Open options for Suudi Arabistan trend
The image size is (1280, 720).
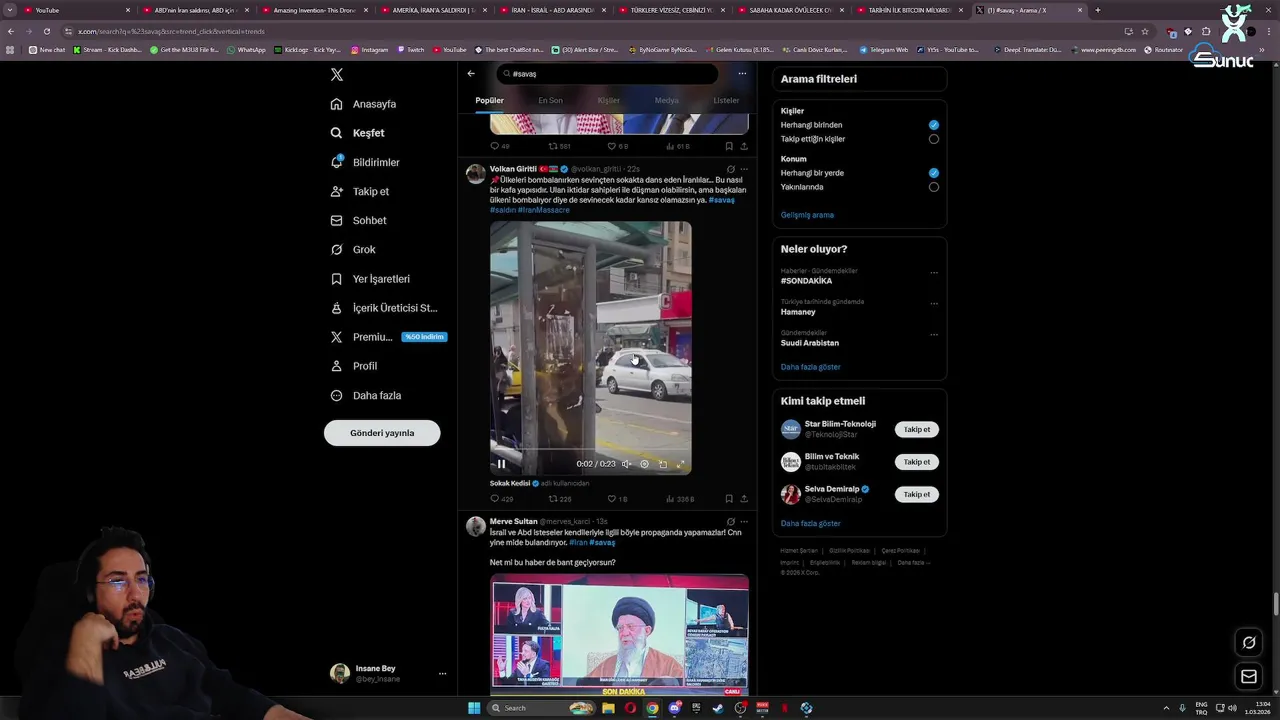[934, 334]
